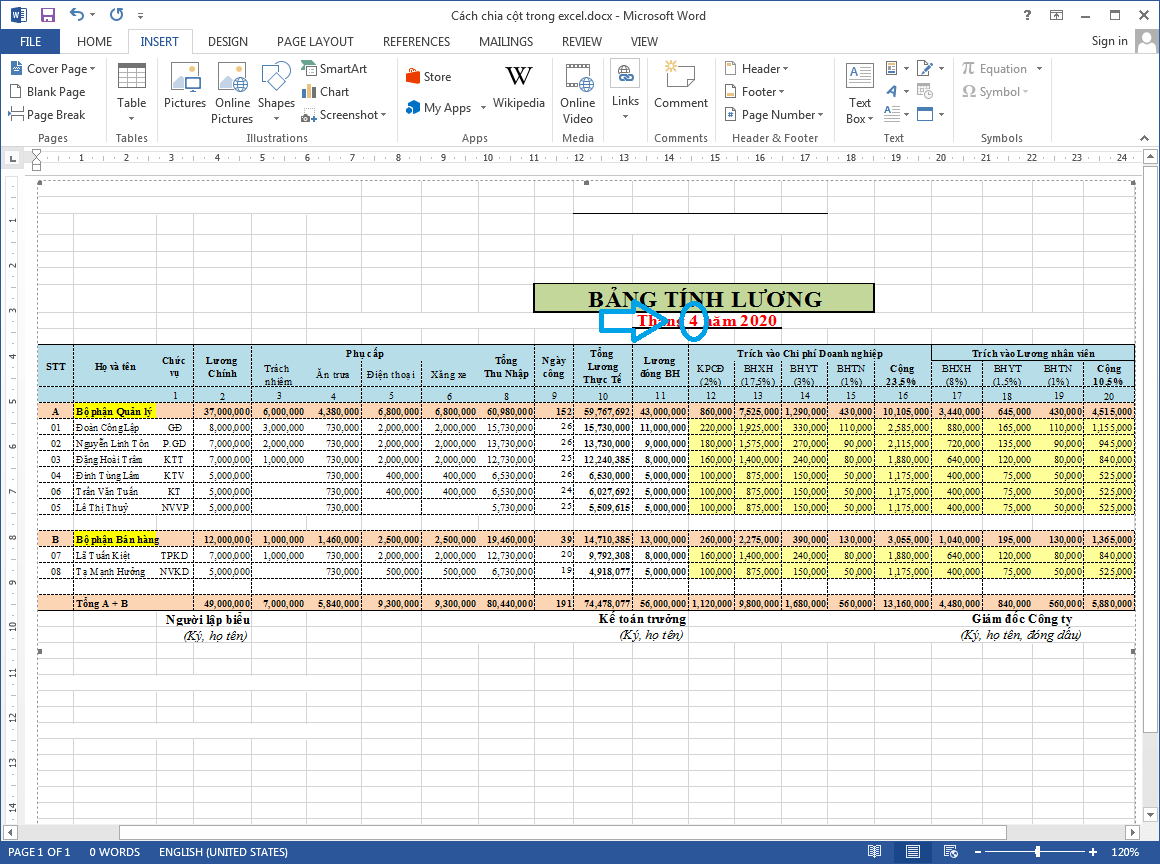Click the ENGLISH (UNITED STATES) language indicator

pyautogui.click(x=223, y=852)
